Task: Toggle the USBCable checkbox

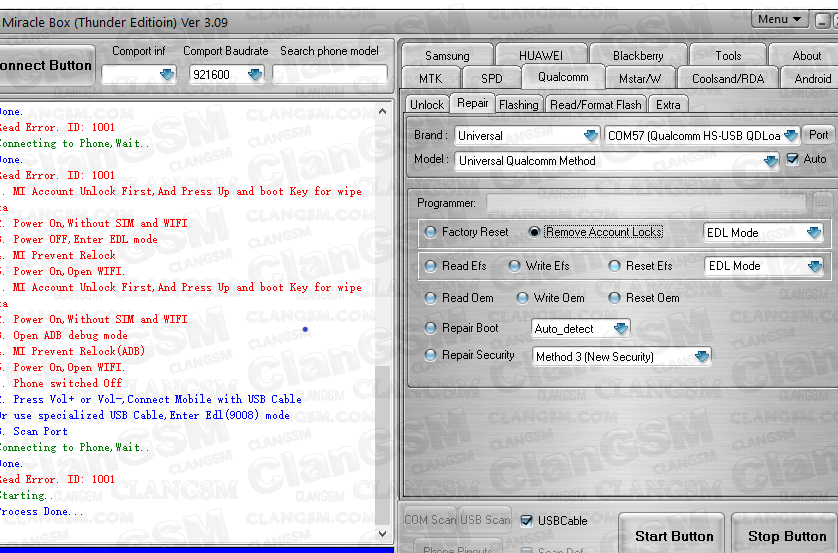Action: click(x=526, y=520)
